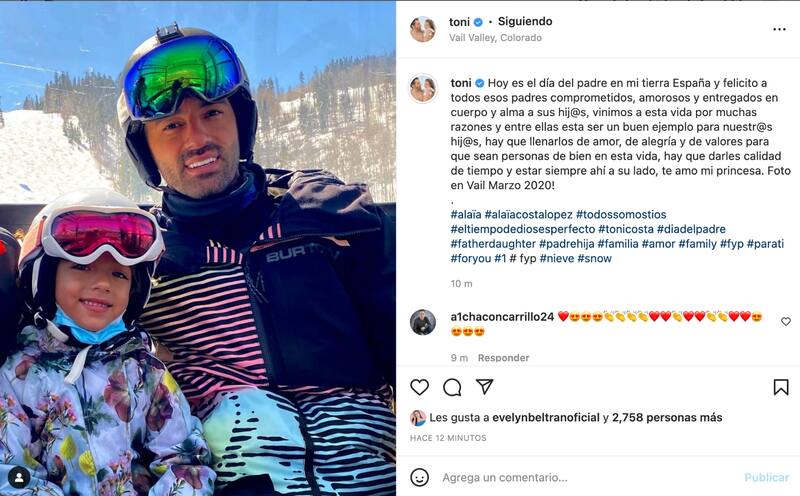Open emoji picker smiley icon
Screen dimensions: 800x496
(419, 478)
